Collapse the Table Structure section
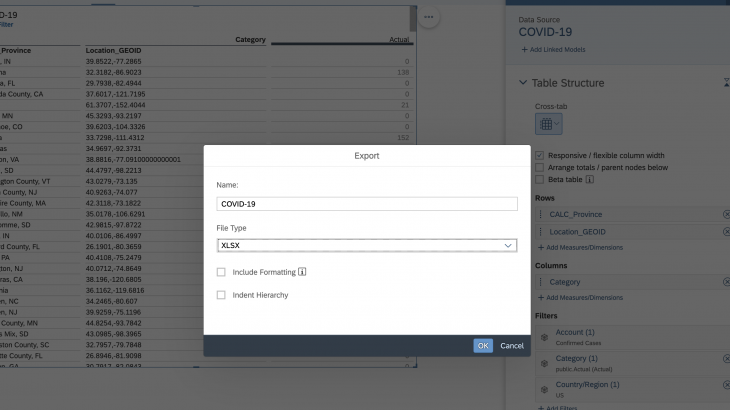This screenshot has height=410, width=730. (x=523, y=82)
